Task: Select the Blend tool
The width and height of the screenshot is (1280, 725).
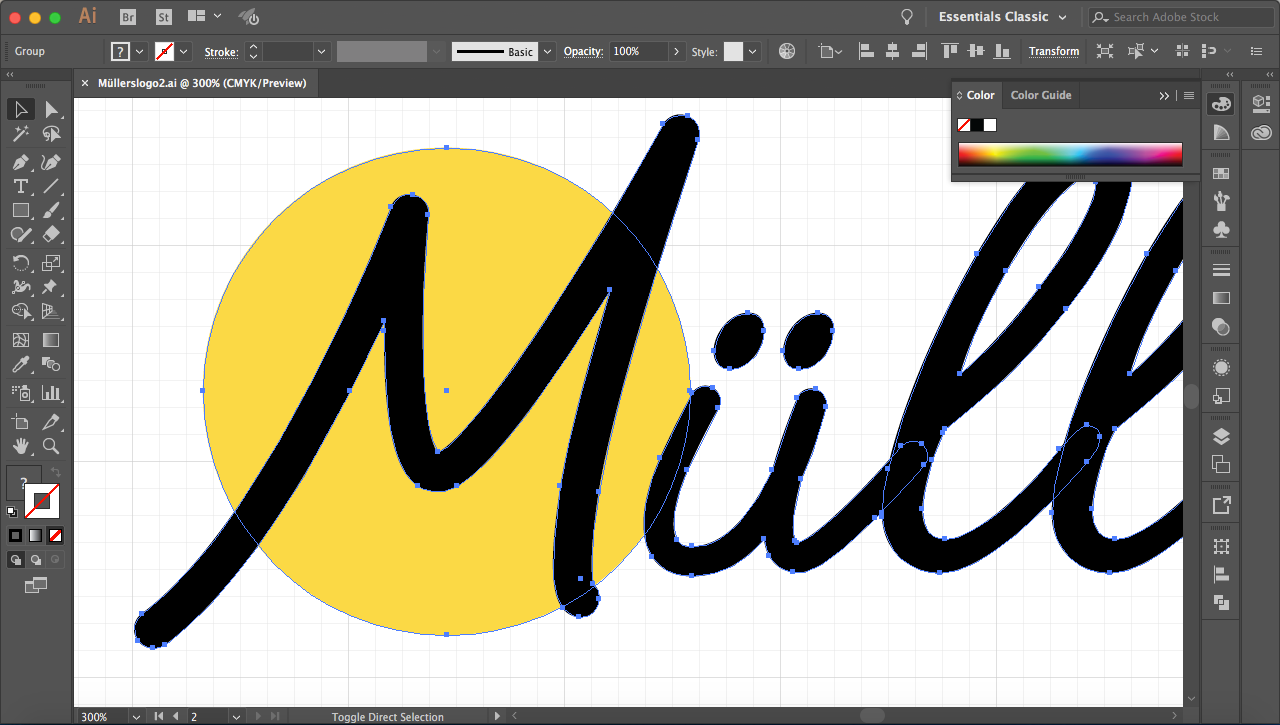Action: coord(51,364)
